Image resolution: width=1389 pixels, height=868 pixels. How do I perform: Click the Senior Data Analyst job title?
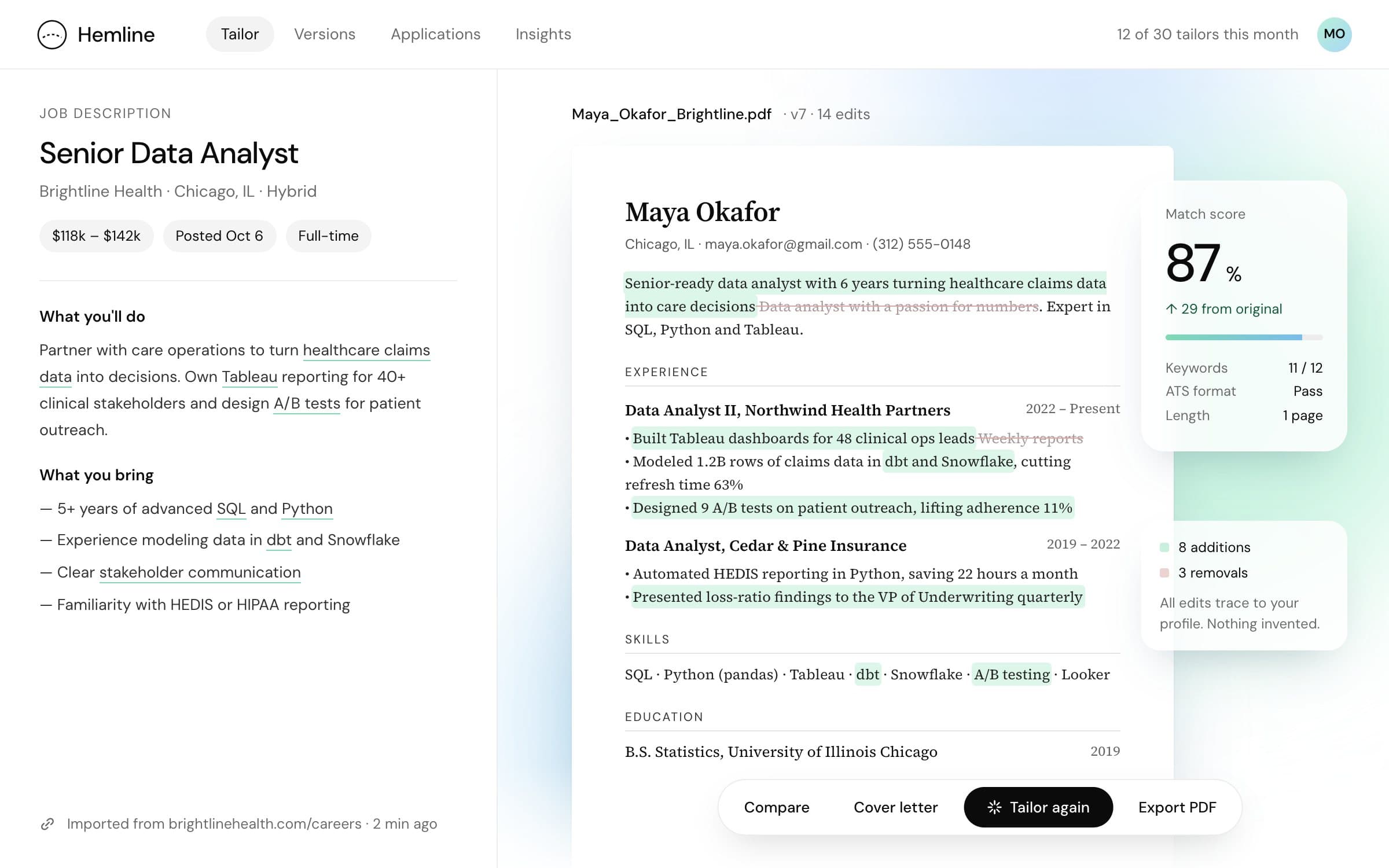(169, 153)
